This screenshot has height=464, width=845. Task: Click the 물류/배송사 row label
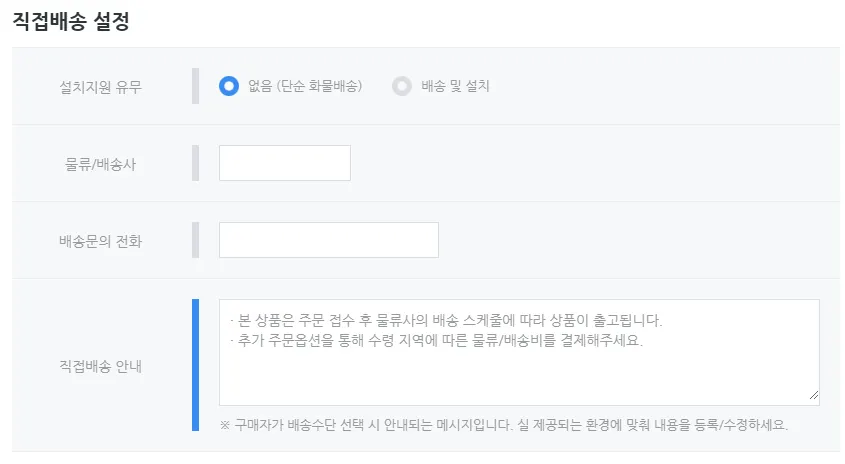click(101, 164)
